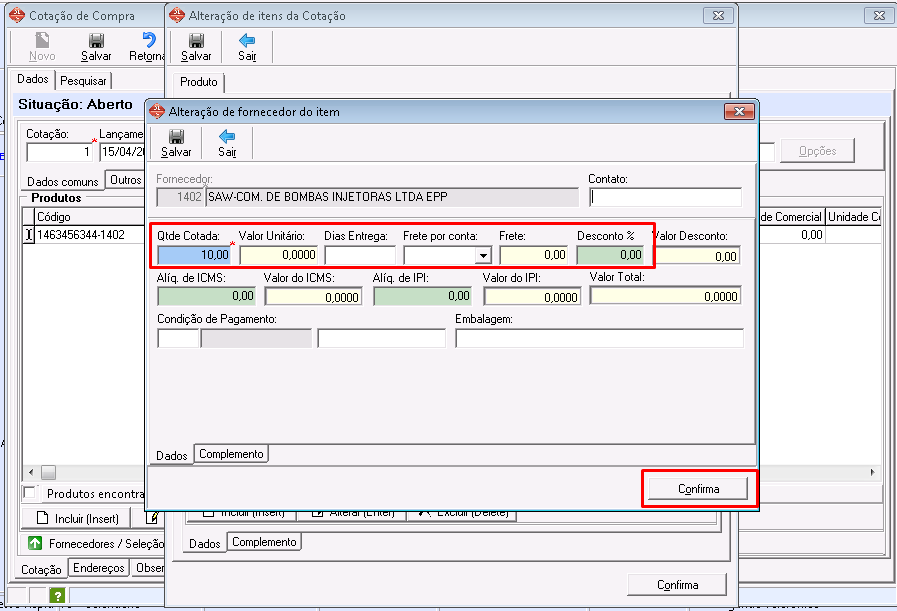Click Confirma in Alteração de itens window
Screen dimensions: 897x611
[x=677, y=585]
